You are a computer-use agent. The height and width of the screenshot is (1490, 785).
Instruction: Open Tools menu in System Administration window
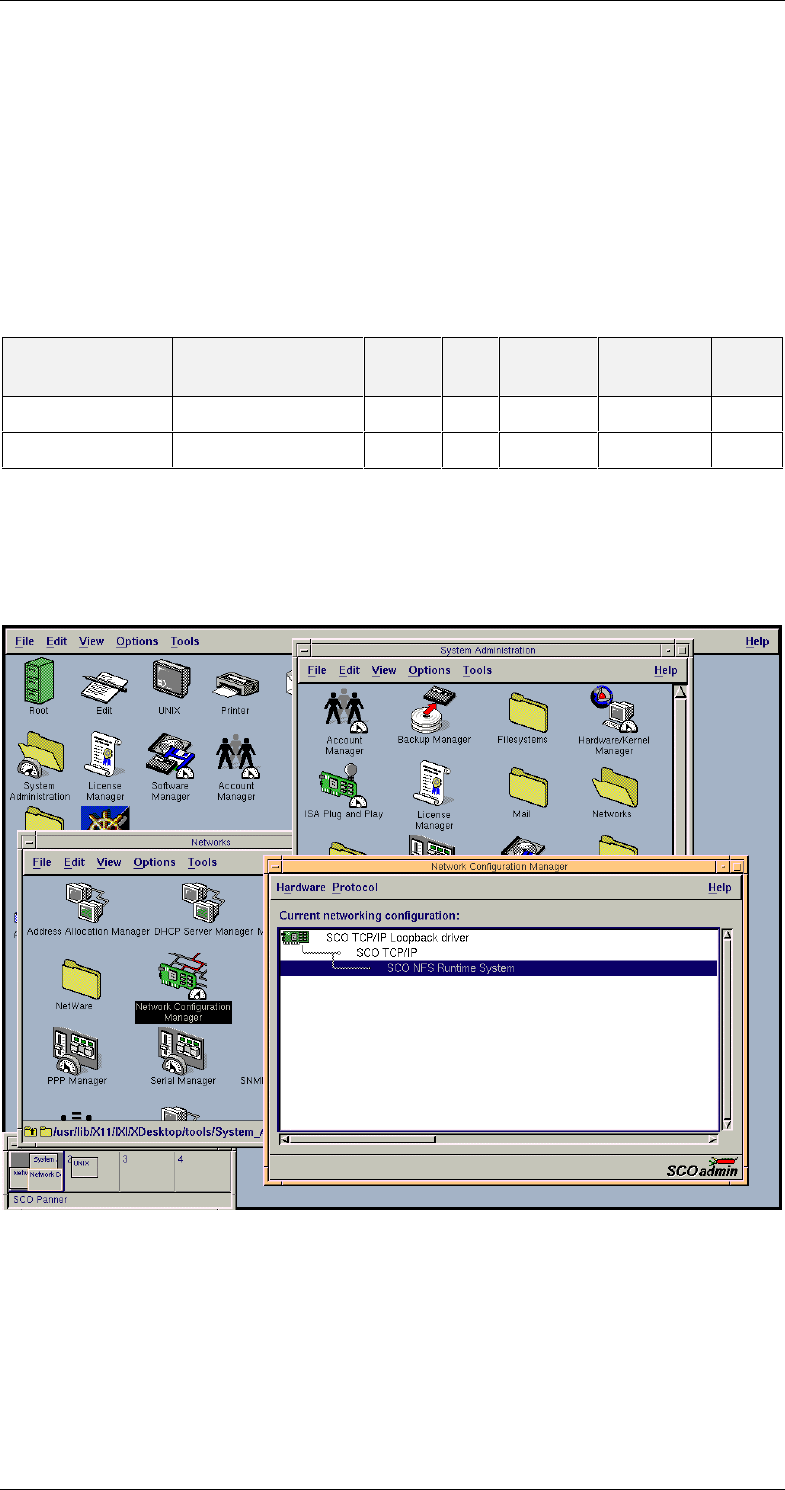(x=477, y=670)
